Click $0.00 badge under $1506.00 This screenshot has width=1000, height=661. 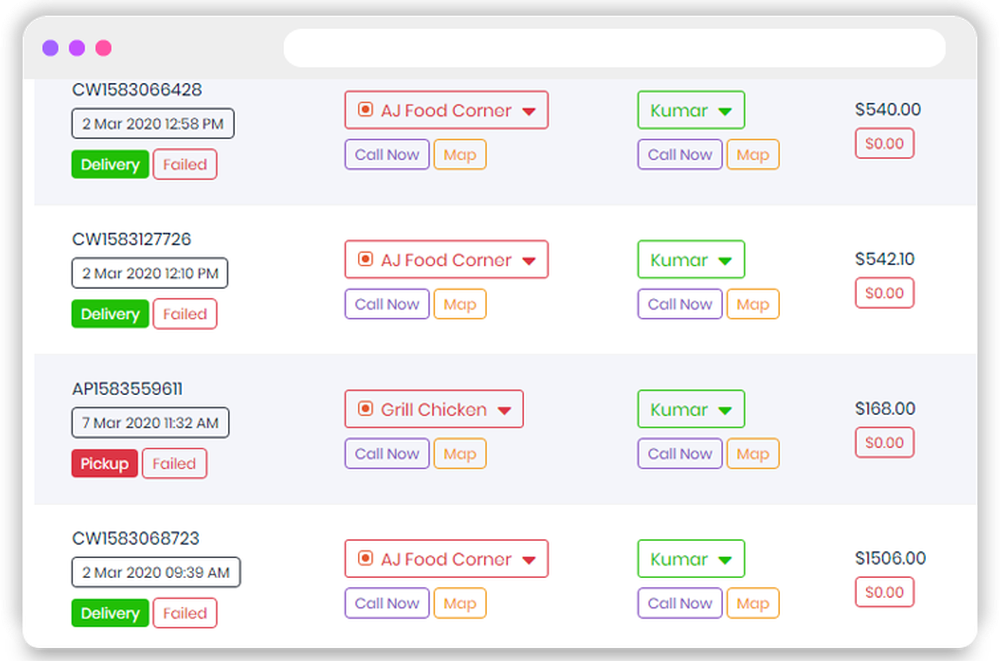point(885,592)
